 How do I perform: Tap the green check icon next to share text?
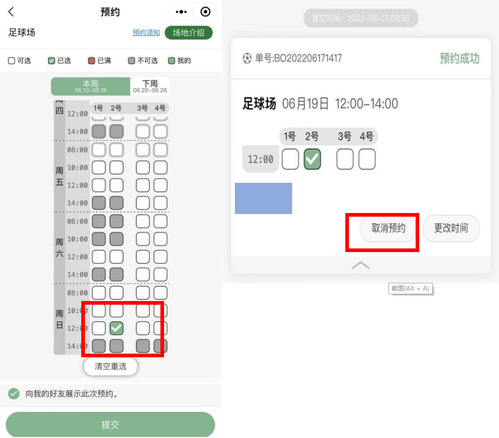pos(14,394)
